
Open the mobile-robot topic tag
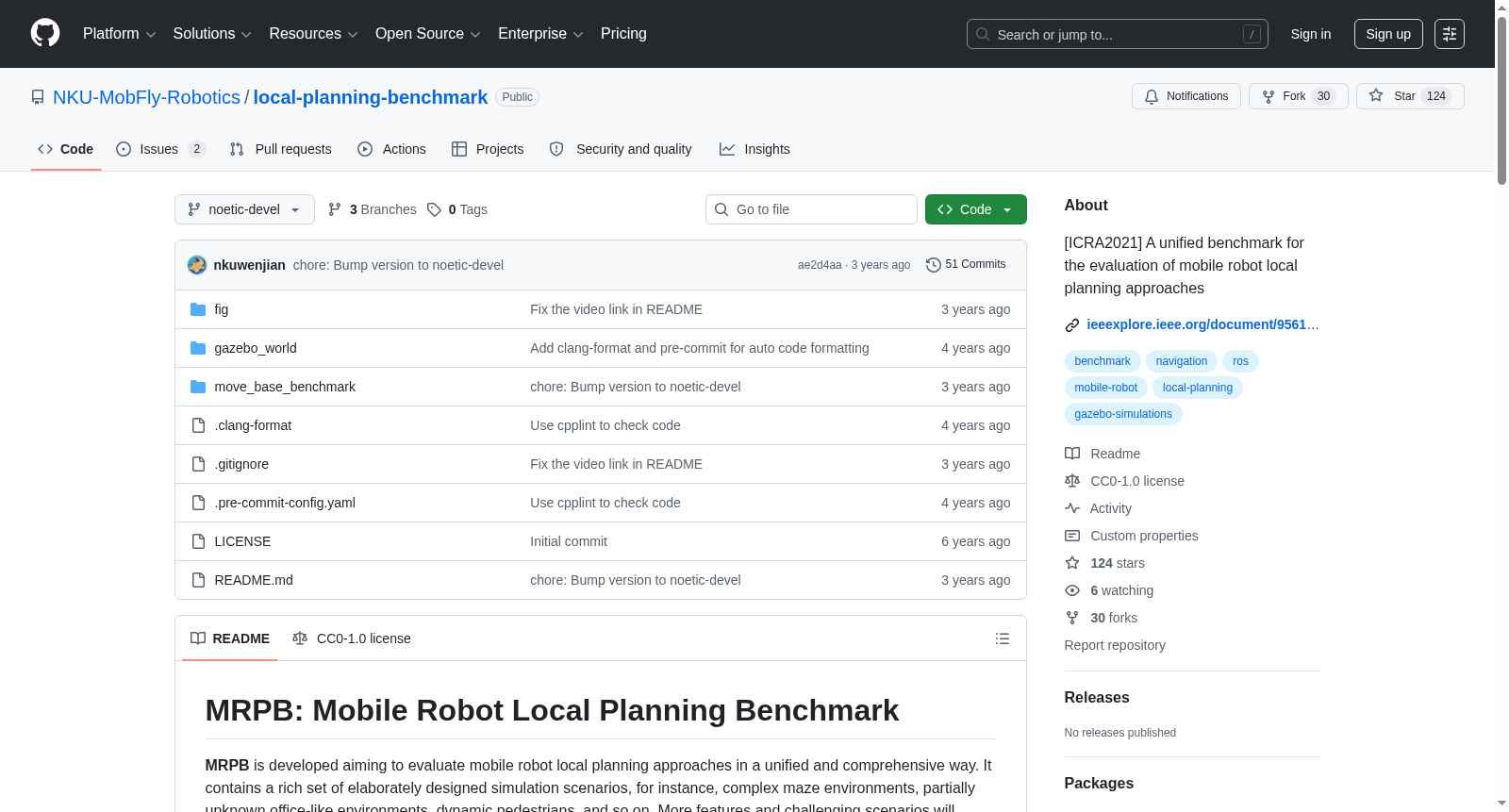[x=1106, y=388]
